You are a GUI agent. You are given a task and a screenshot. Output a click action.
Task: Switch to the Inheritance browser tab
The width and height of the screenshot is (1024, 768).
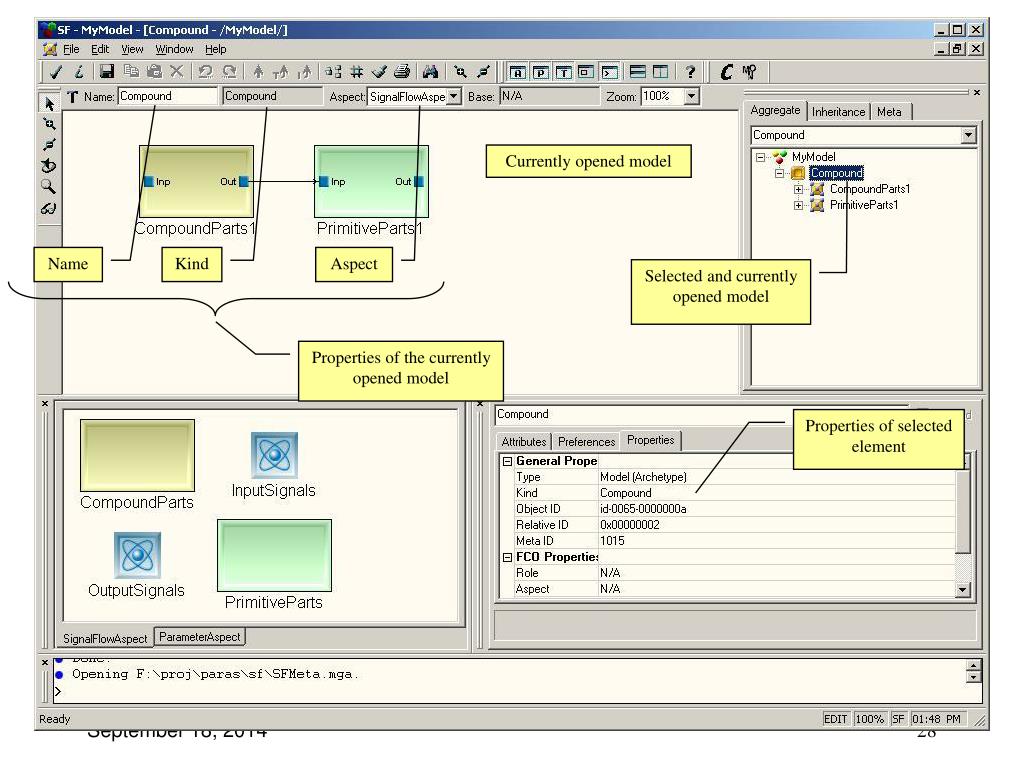839,112
